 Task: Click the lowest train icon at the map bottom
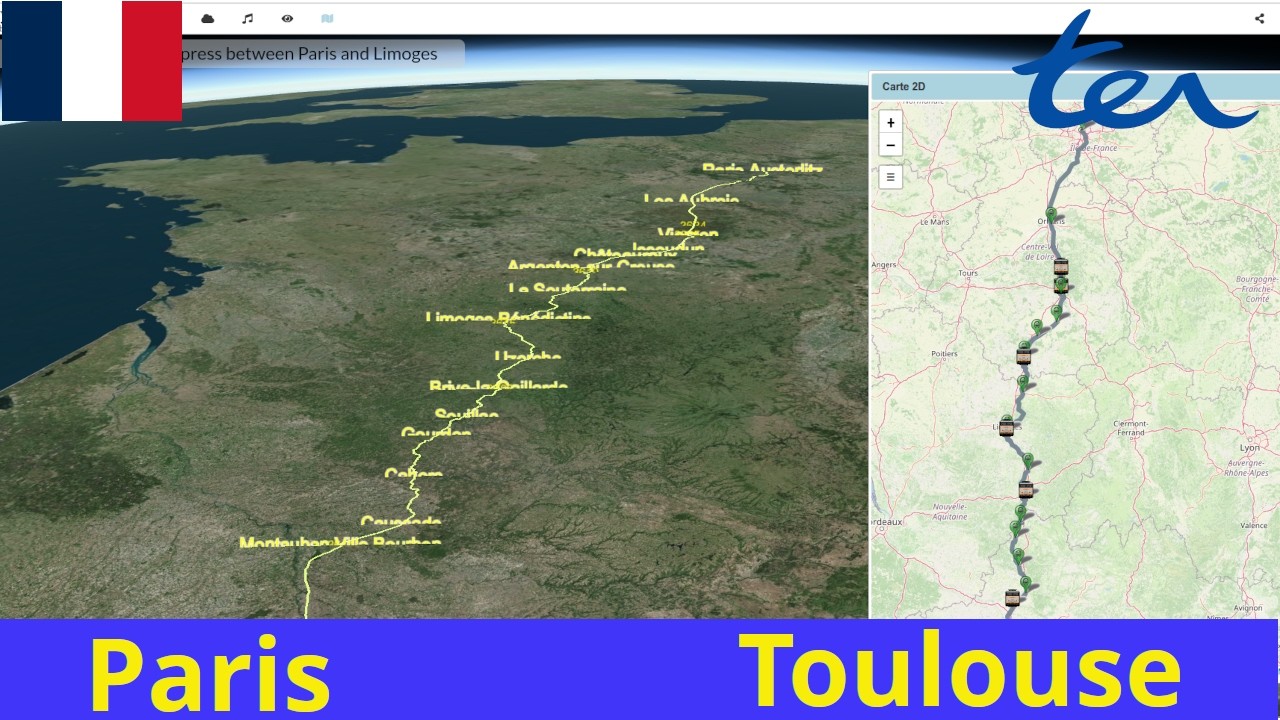(x=1012, y=598)
